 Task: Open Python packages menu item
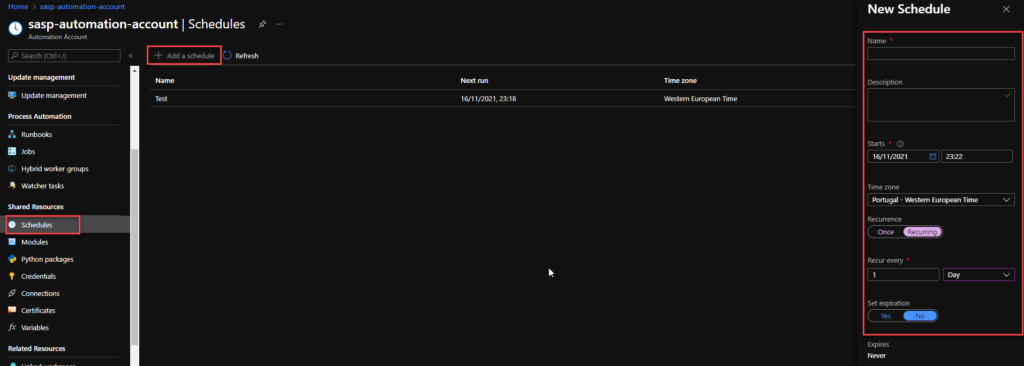47,259
